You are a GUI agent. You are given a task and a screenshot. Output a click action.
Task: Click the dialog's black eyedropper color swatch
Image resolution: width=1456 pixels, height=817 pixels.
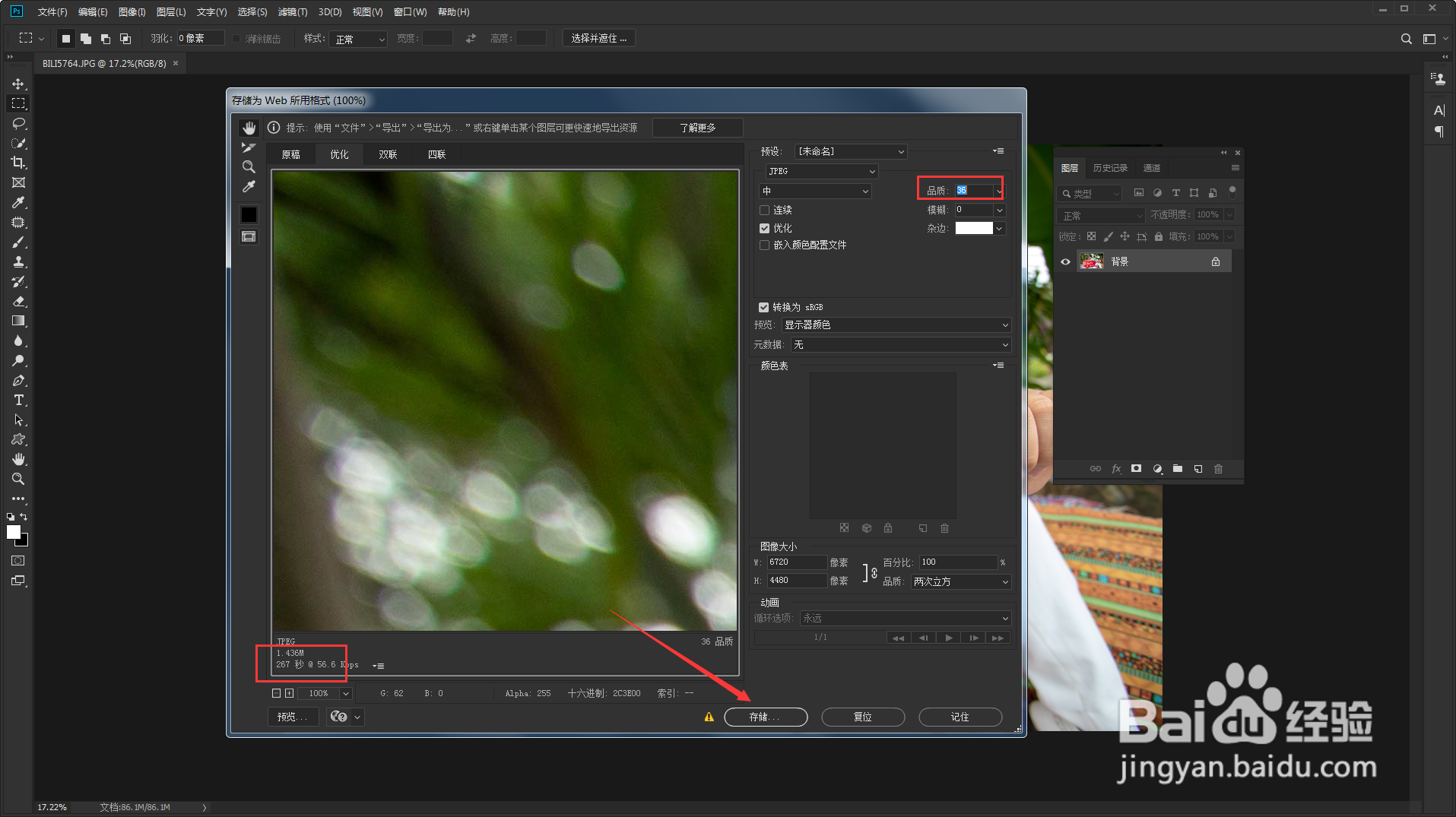pyautogui.click(x=249, y=215)
